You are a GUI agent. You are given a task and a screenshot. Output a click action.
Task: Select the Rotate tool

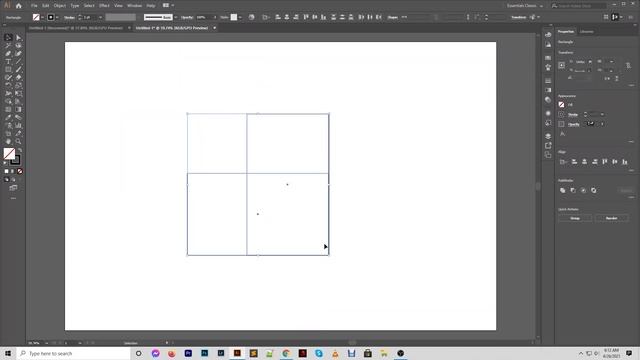(x=8, y=85)
